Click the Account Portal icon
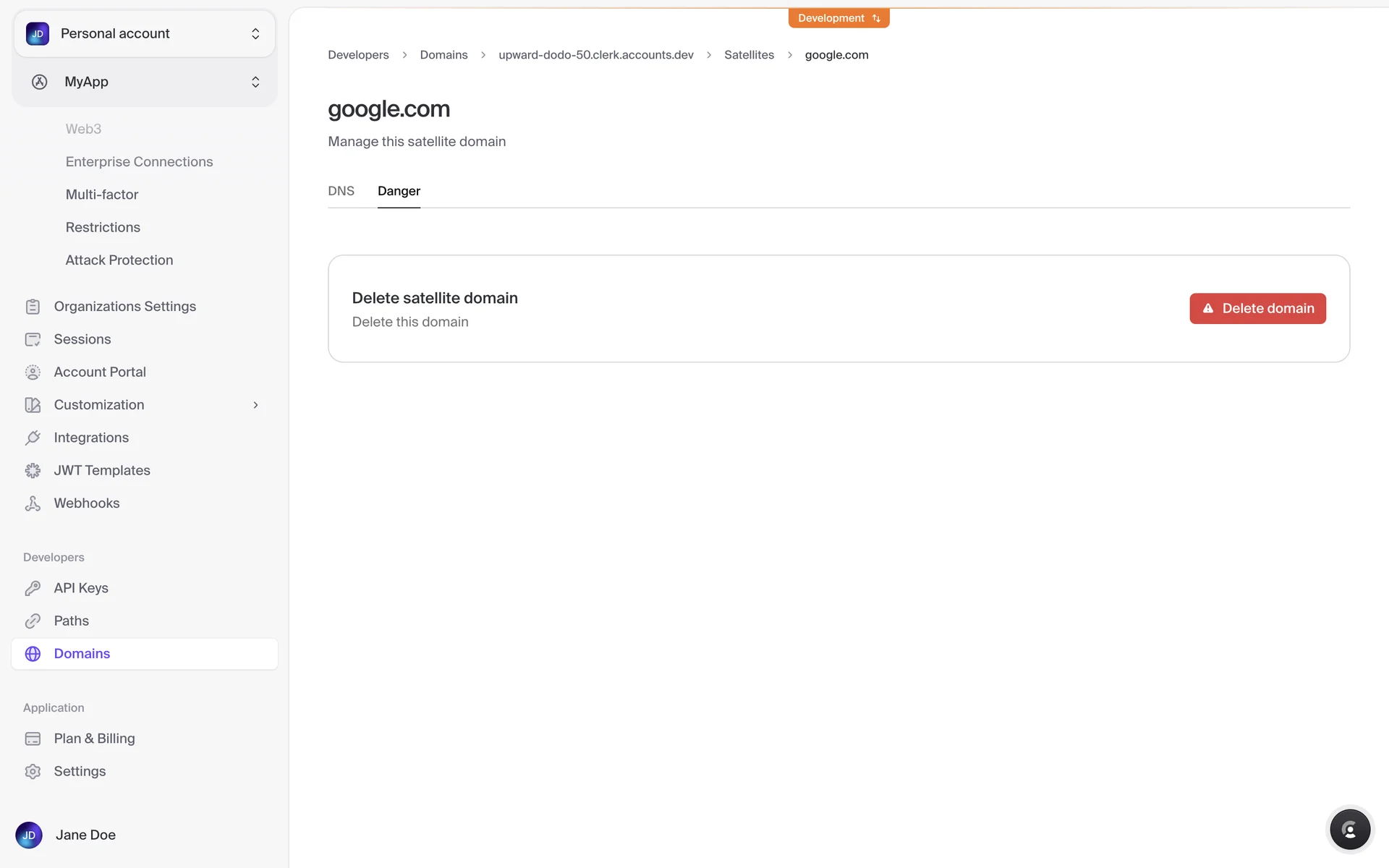The image size is (1389, 868). pos(33,373)
